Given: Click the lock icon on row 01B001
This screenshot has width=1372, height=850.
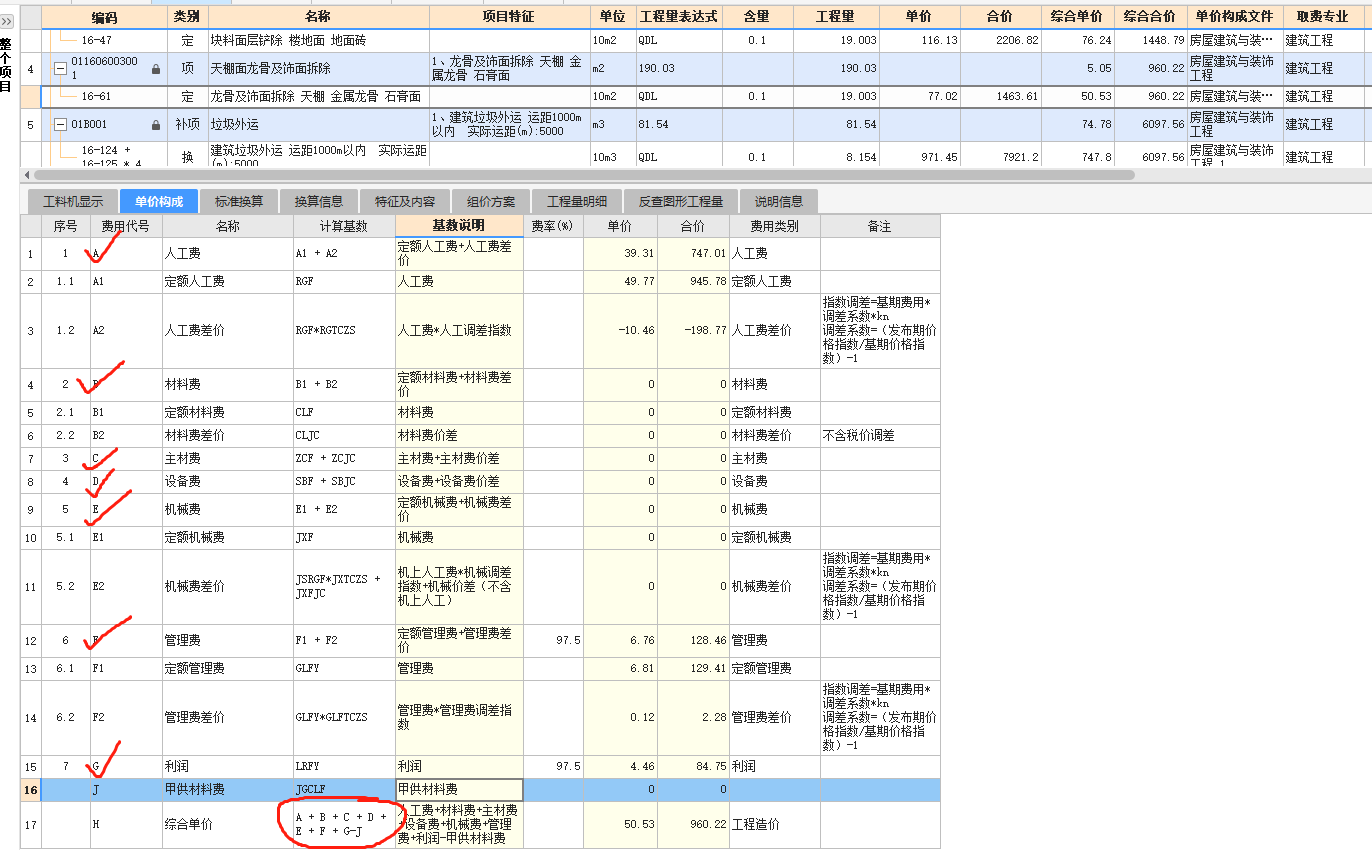Looking at the screenshot, I should [x=155, y=125].
